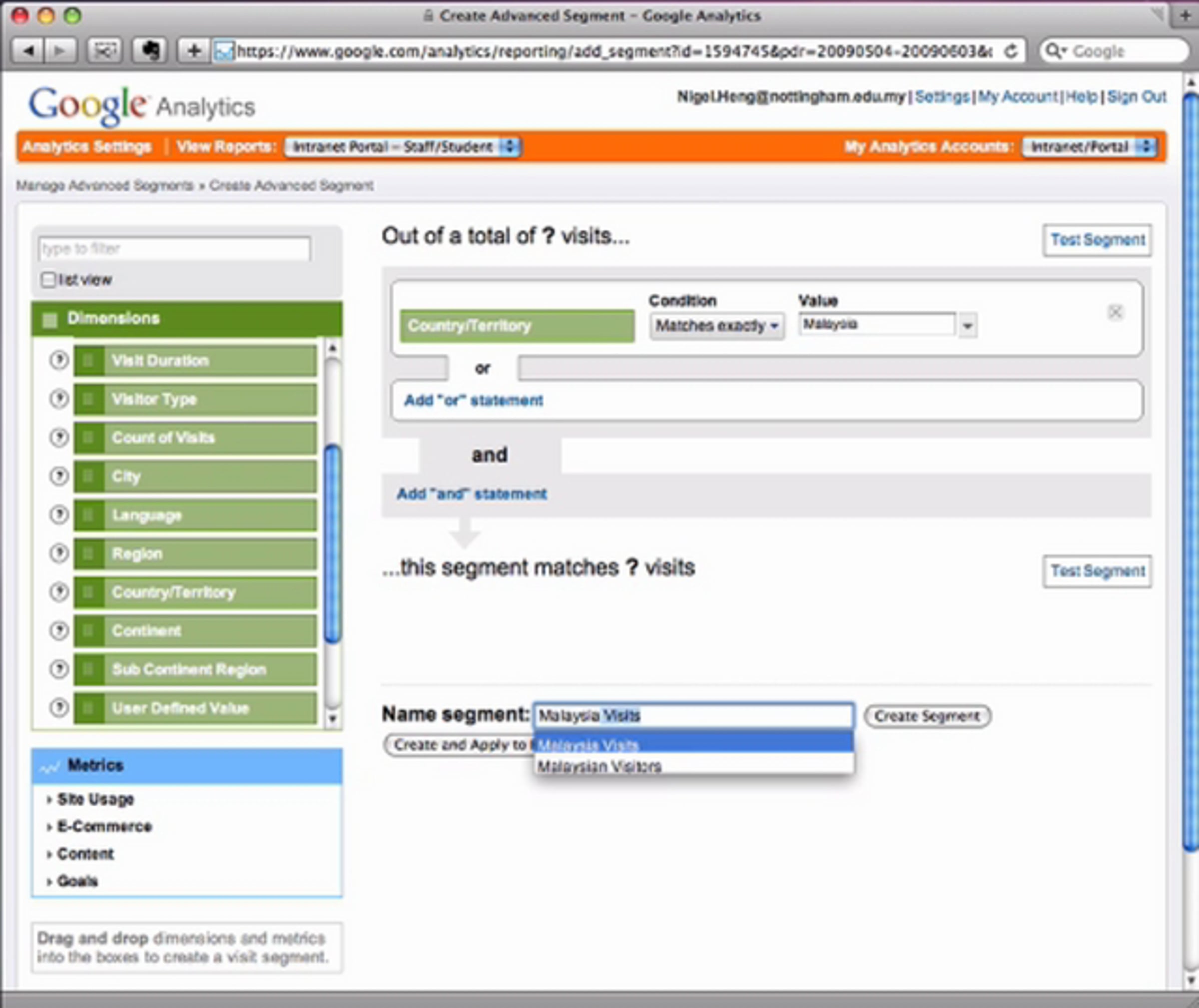Click the Add "or" statement link
Viewport: 1199px width, 1008px height.
(x=474, y=400)
